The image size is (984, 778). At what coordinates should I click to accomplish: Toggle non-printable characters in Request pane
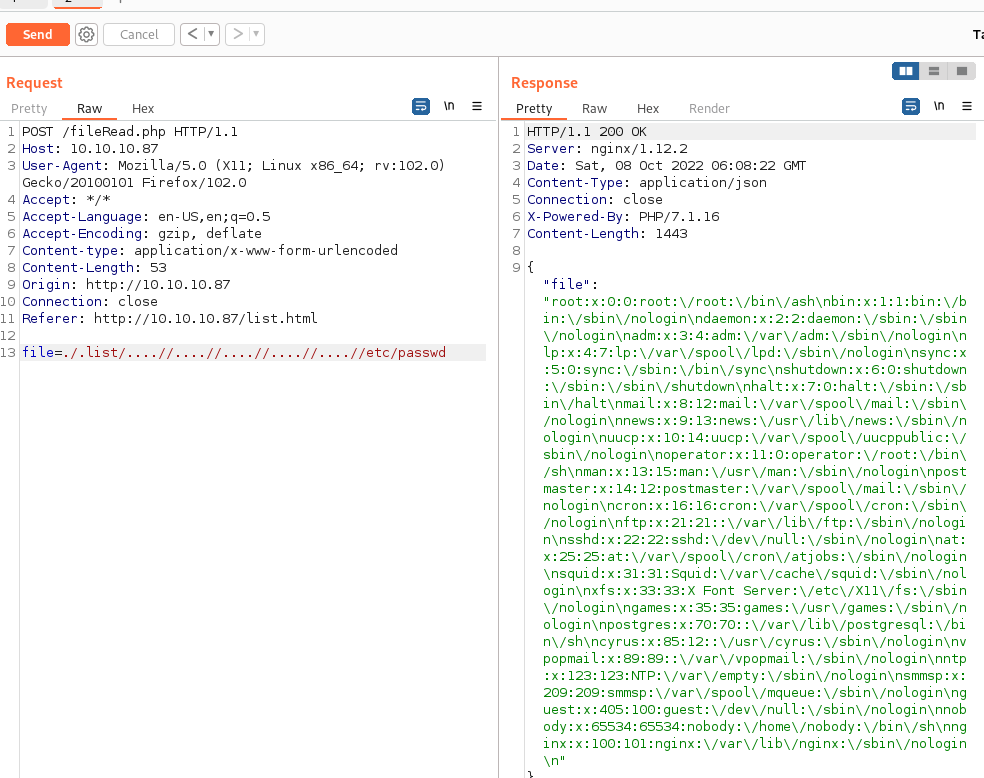coord(449,106)
